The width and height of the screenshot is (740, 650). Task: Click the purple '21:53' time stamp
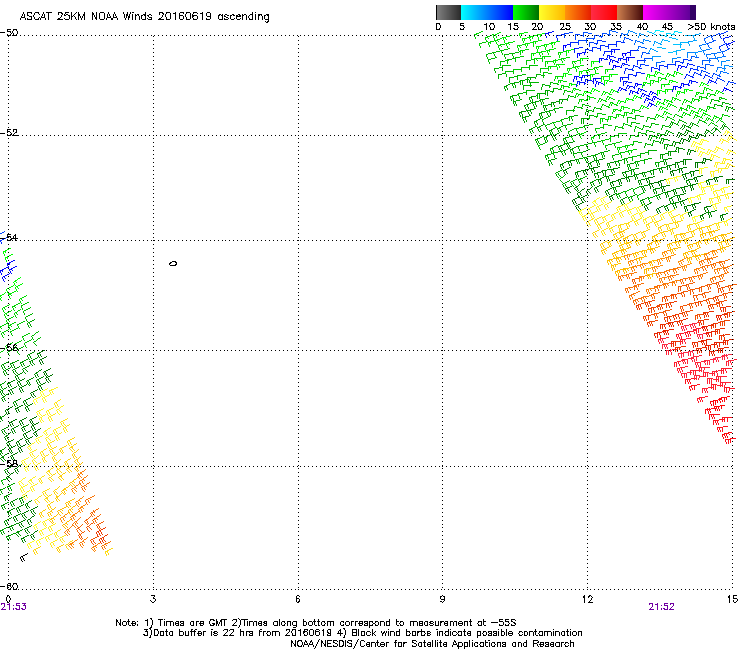pos(14,607)
